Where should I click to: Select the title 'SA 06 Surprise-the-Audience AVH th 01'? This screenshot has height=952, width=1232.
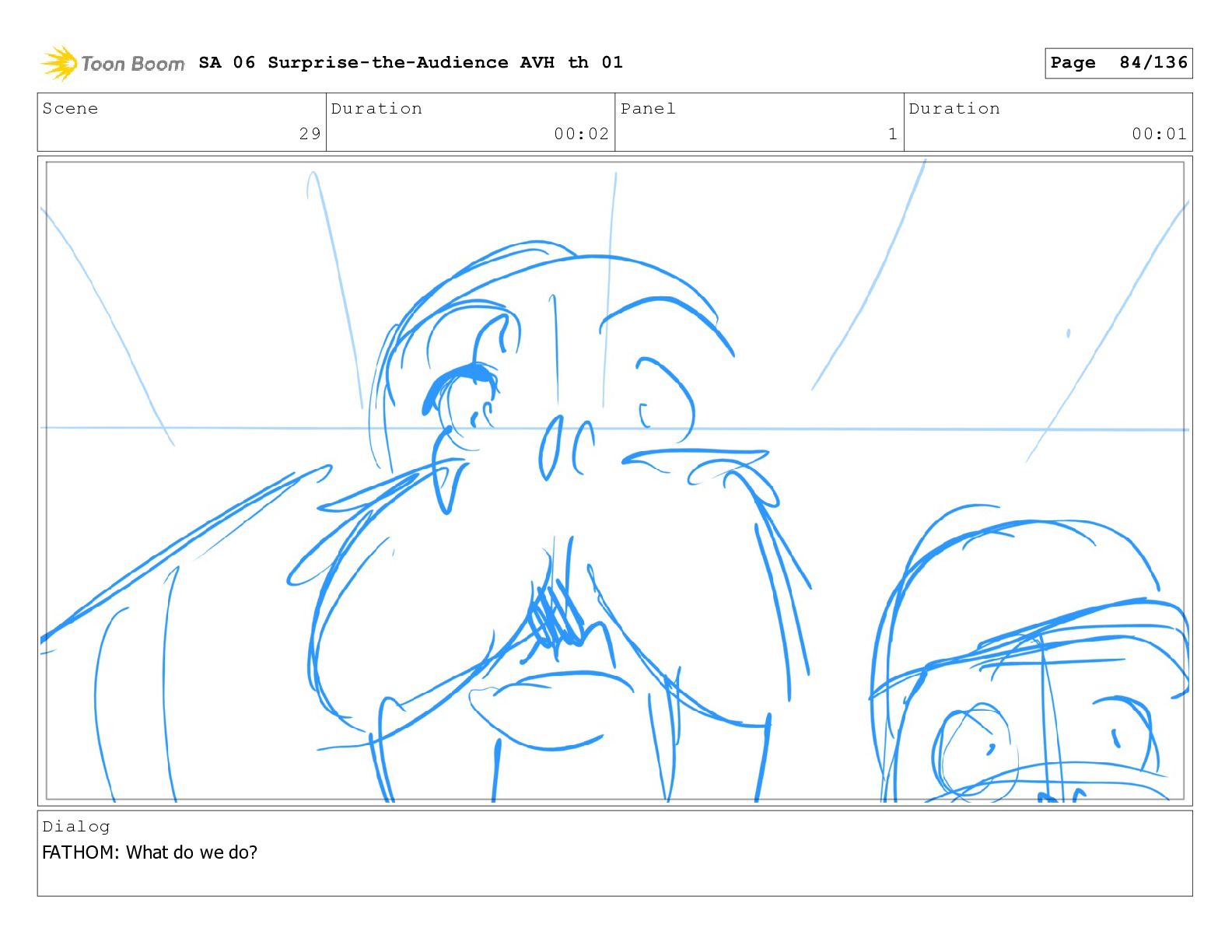pos(411,62)
